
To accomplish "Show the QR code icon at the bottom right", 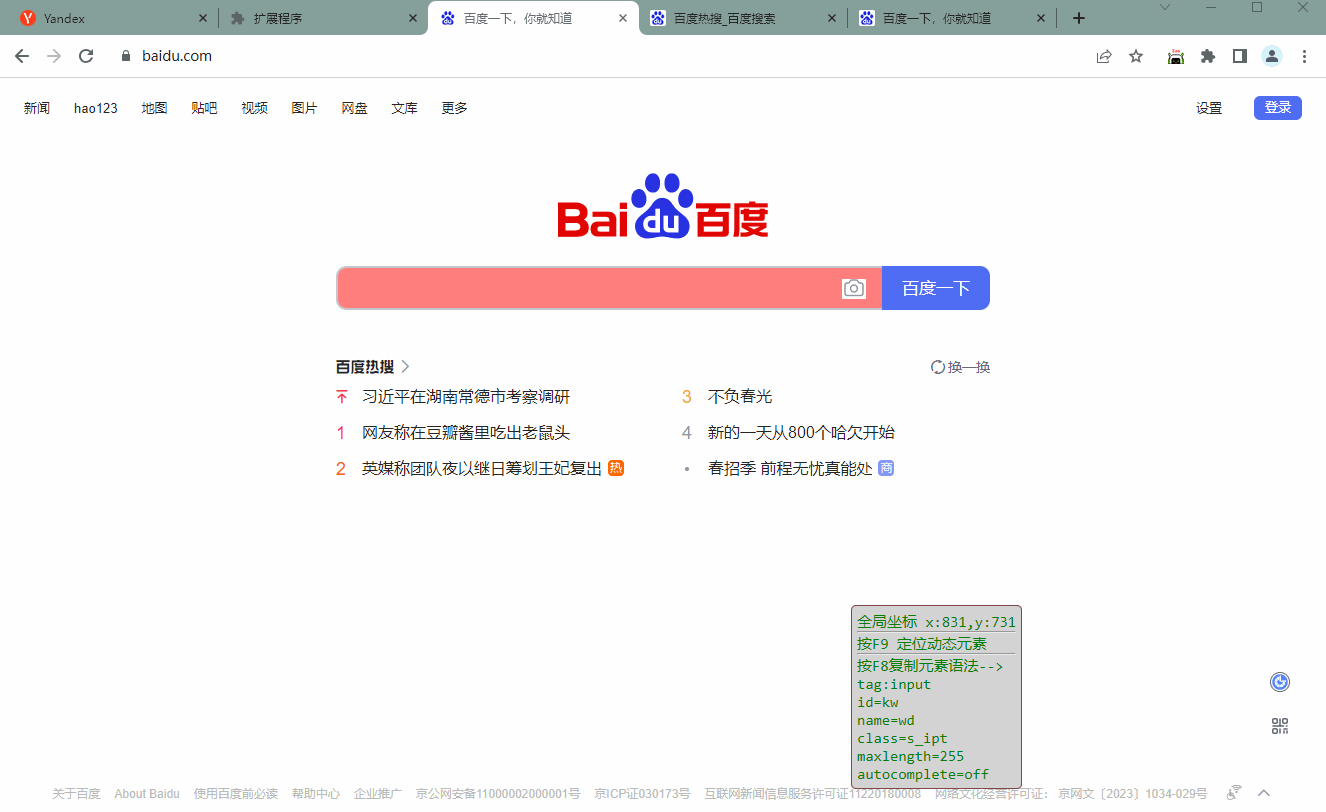I will [1280, 726].
